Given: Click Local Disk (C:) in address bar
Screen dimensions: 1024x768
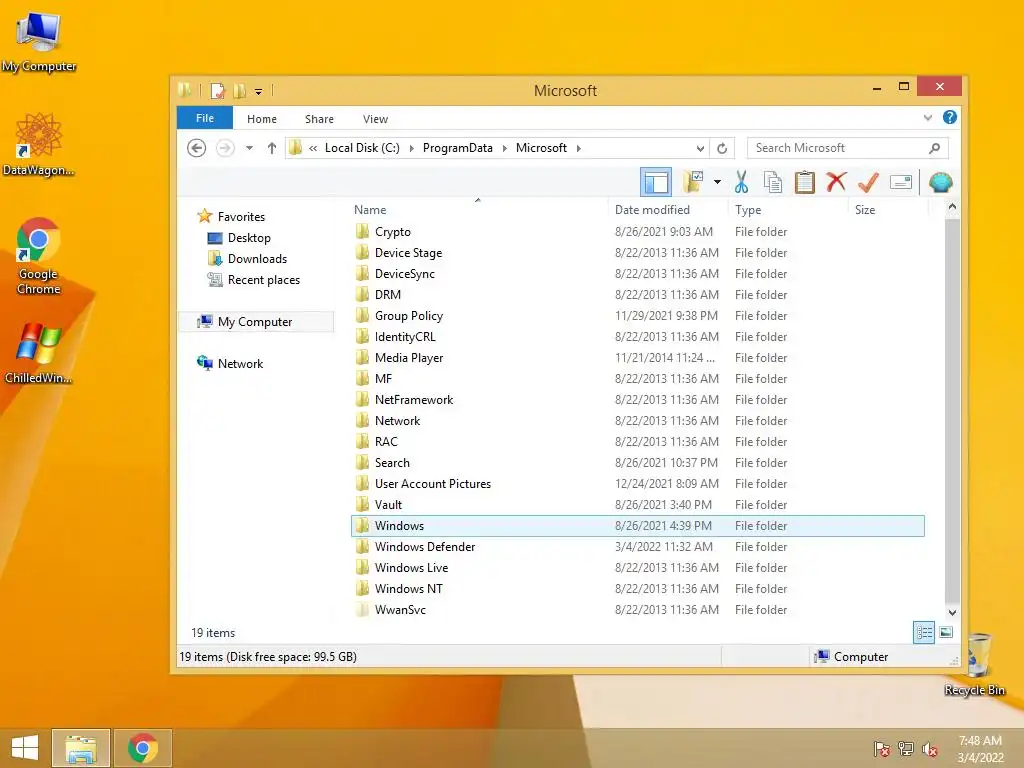Looking at the screenshot, I should coord(362,148).
